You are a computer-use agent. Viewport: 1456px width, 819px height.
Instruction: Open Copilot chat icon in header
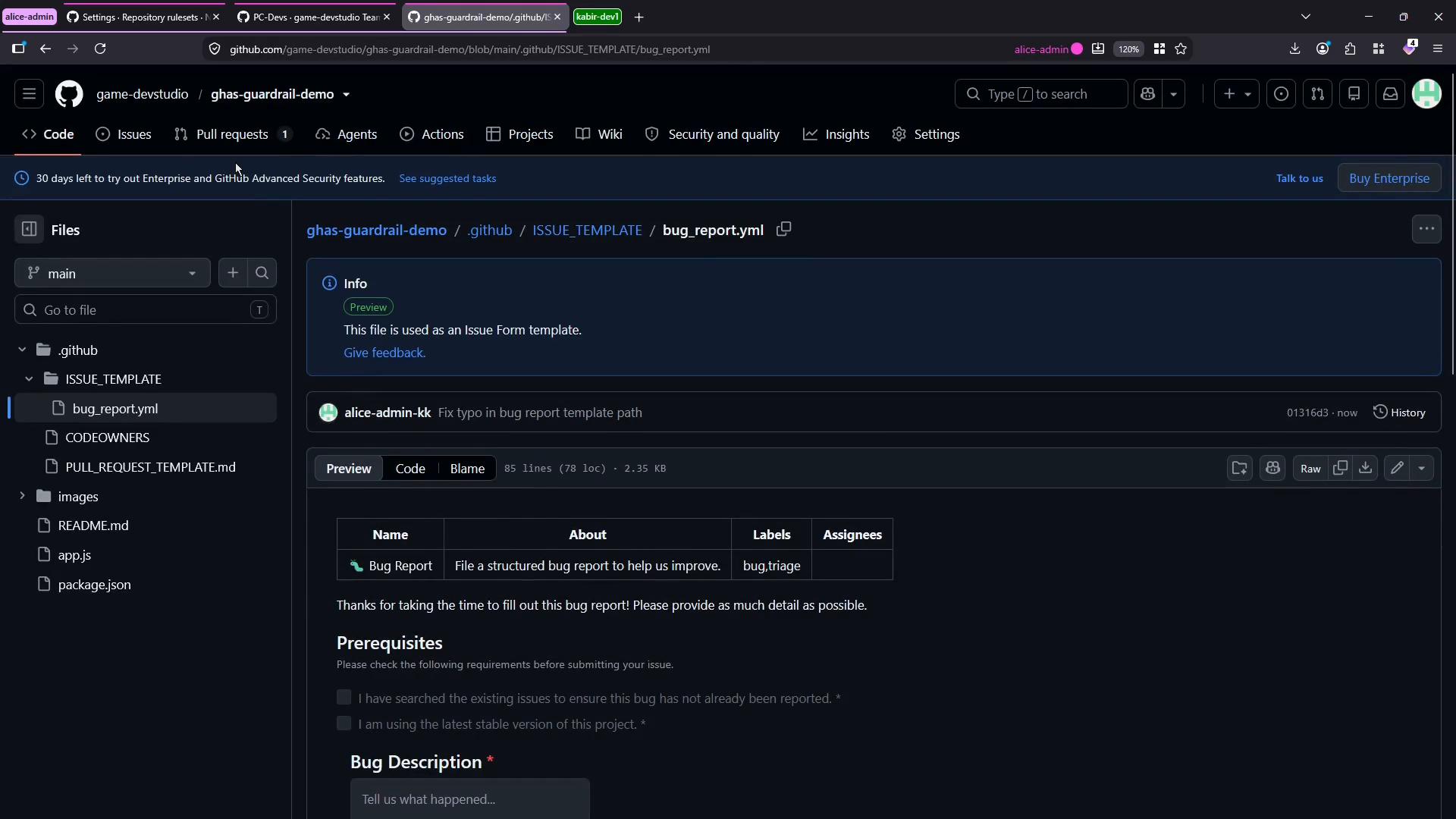click(1147, 94)
